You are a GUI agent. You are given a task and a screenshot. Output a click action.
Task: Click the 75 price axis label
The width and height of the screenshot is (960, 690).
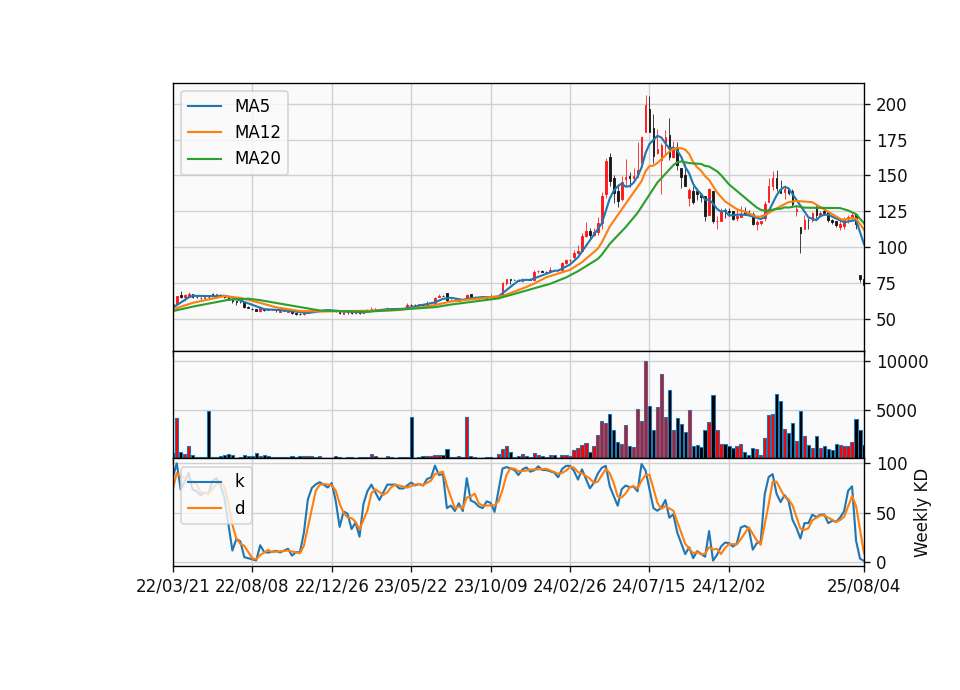pyautogui.click(x=886, y=284)
